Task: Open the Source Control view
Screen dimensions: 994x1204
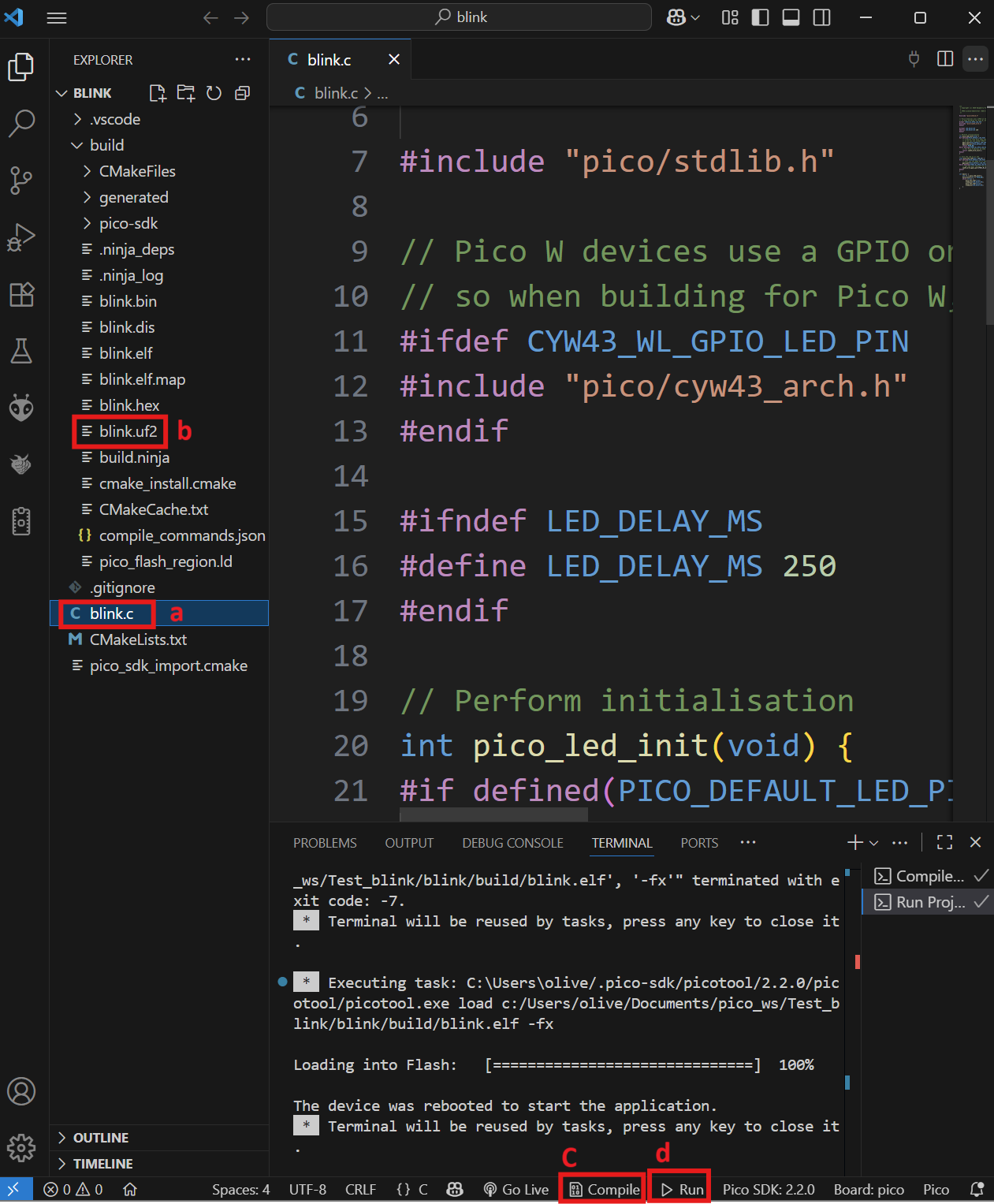Action: [20, 181]
